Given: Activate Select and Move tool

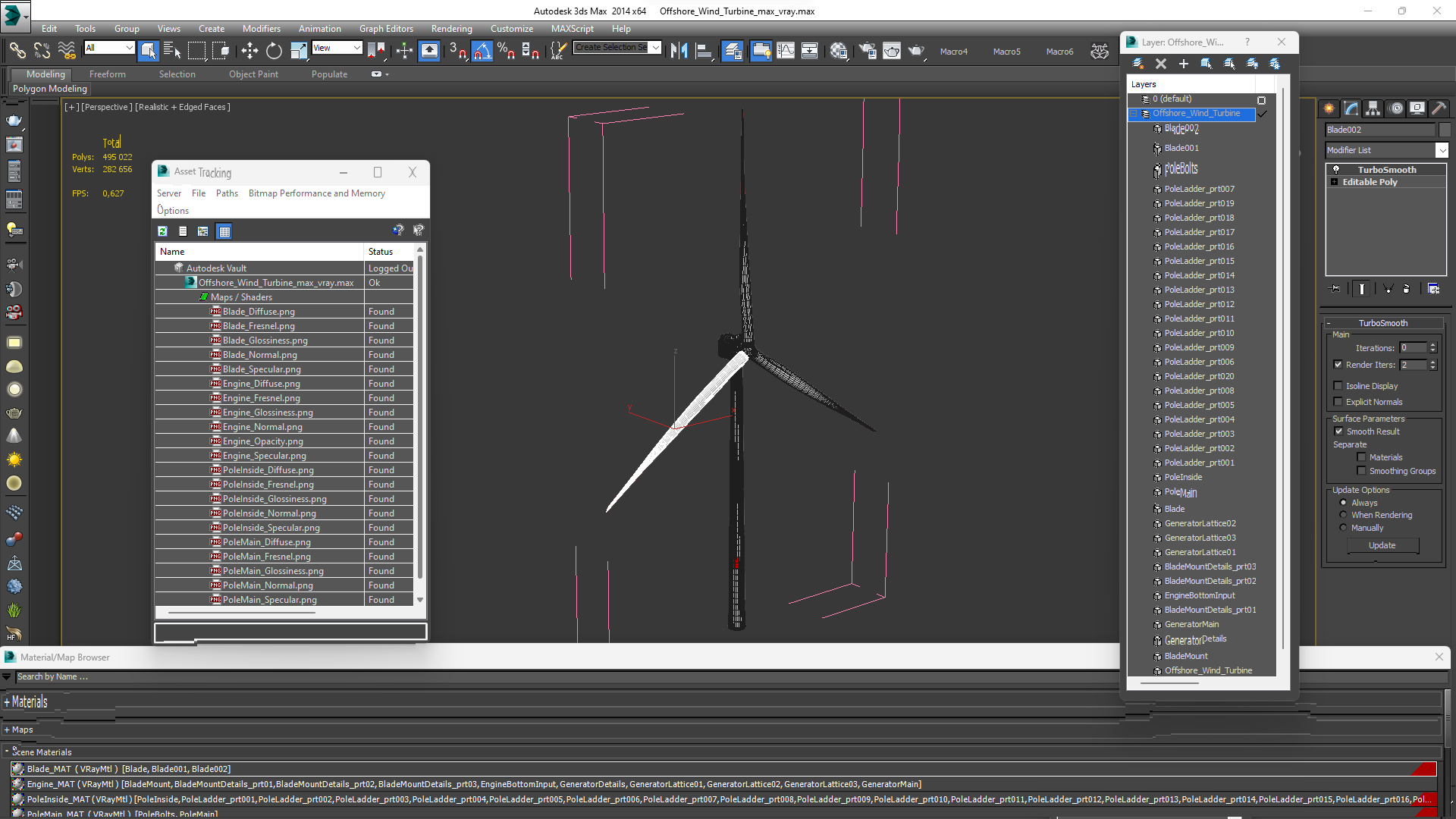Looking at the screenshot, I should [x=249, y=51].
